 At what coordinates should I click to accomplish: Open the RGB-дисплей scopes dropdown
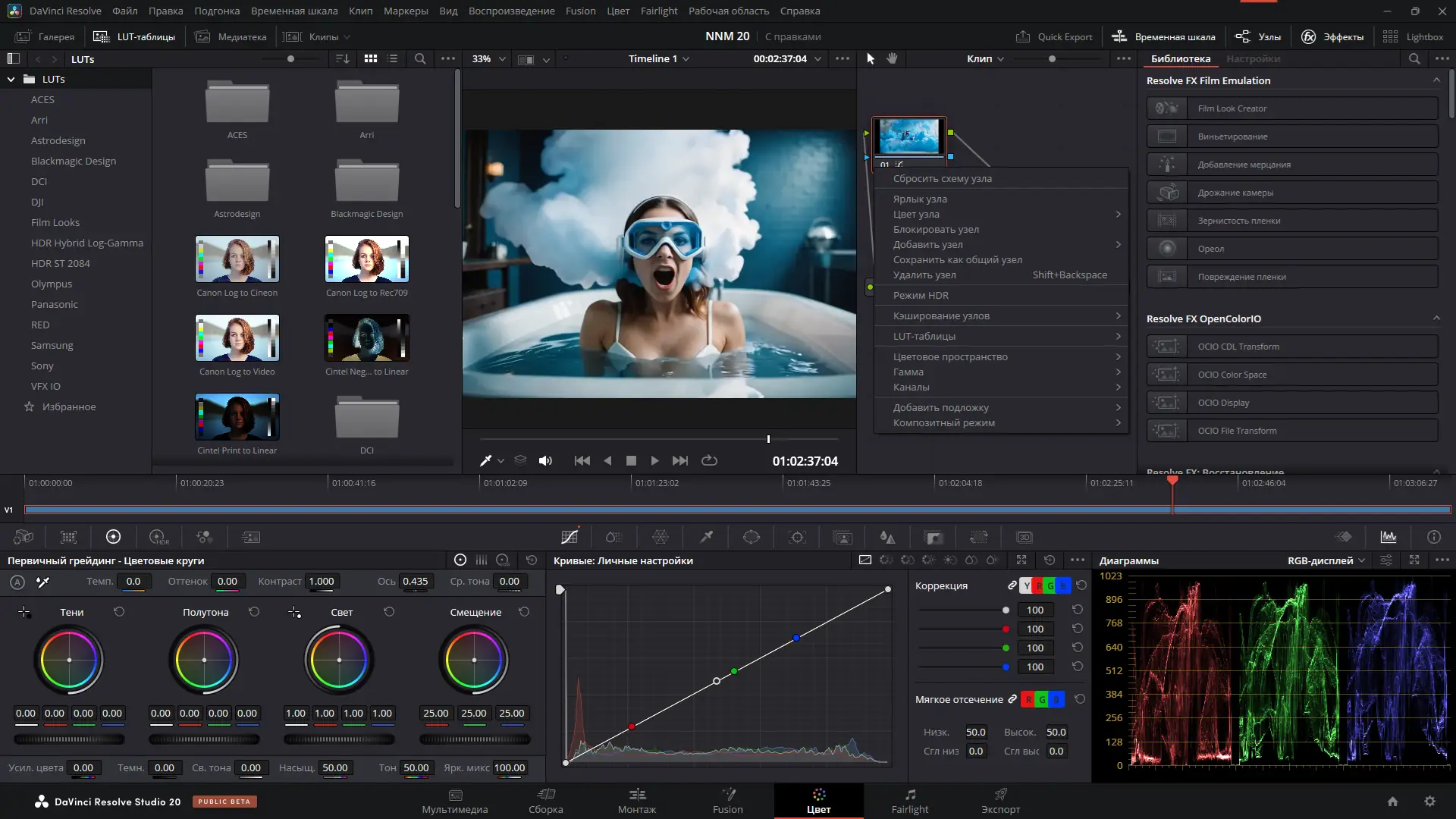point(1326,560)
